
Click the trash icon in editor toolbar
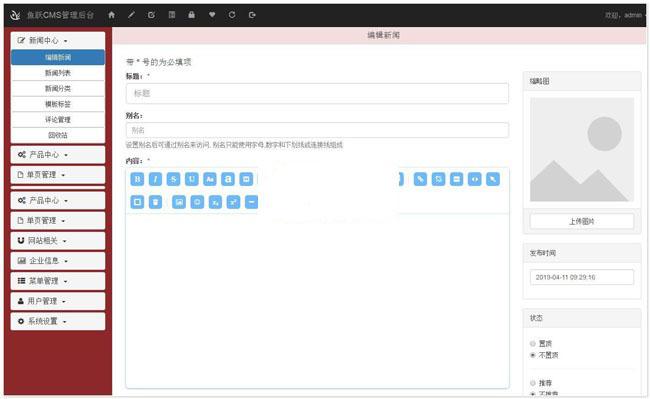click(155, 202)
